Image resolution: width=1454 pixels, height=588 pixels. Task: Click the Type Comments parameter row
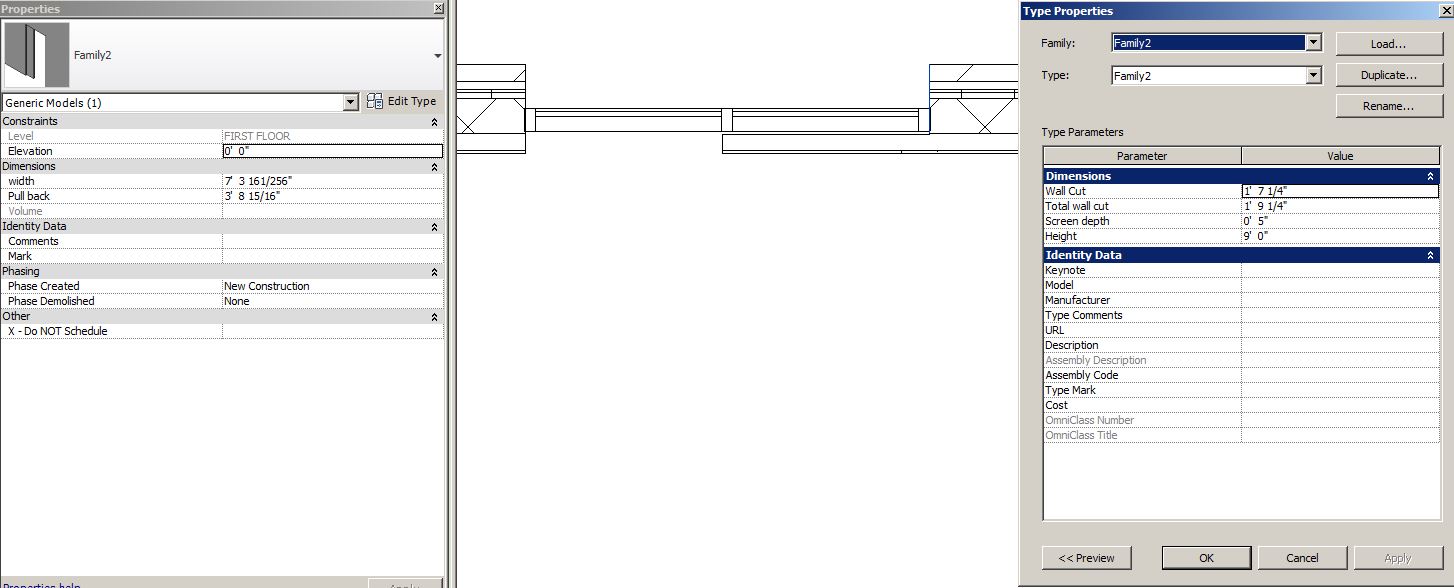tap(1241, 315)
